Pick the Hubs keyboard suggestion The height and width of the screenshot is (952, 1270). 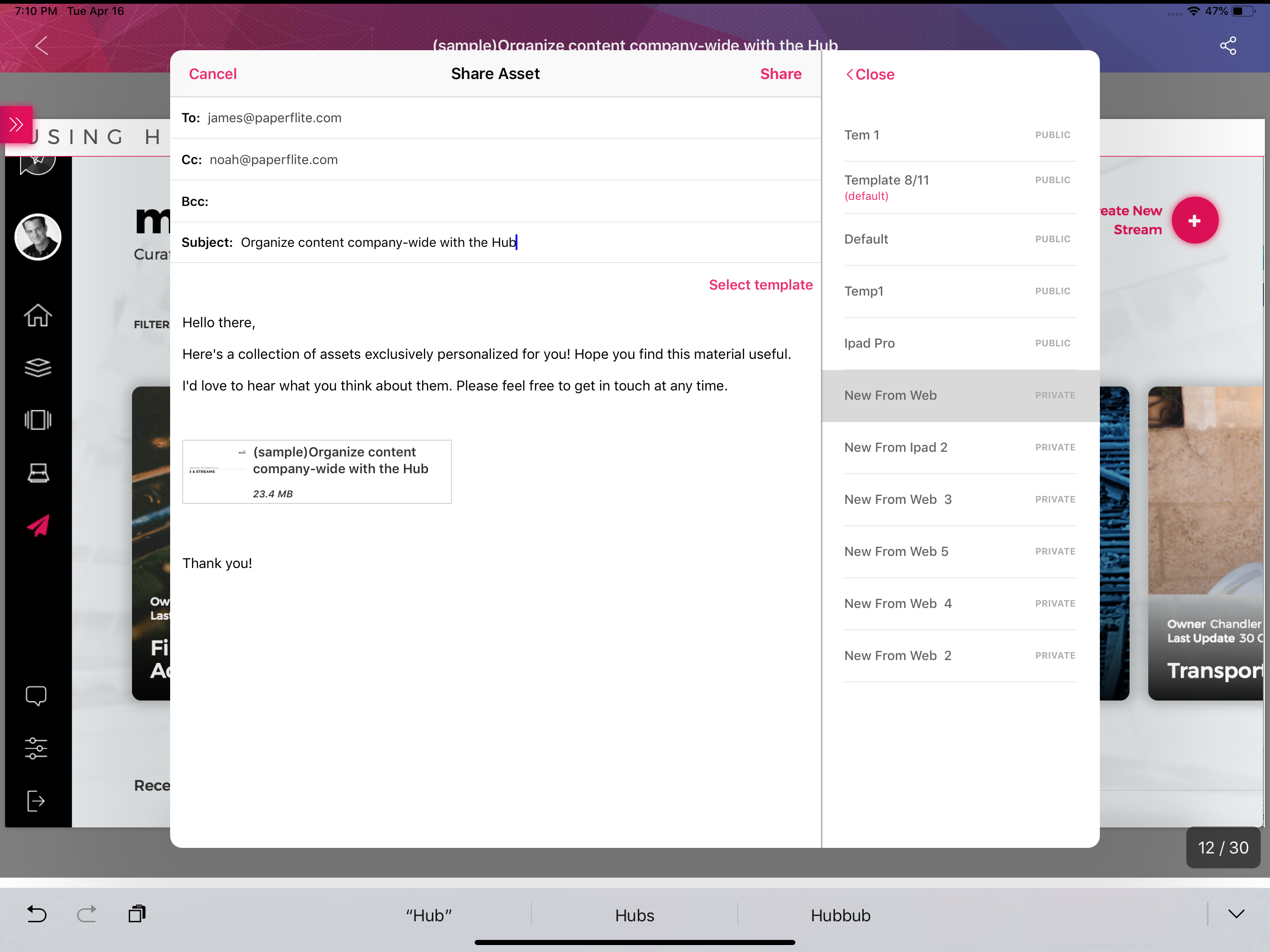coord(635,915)
